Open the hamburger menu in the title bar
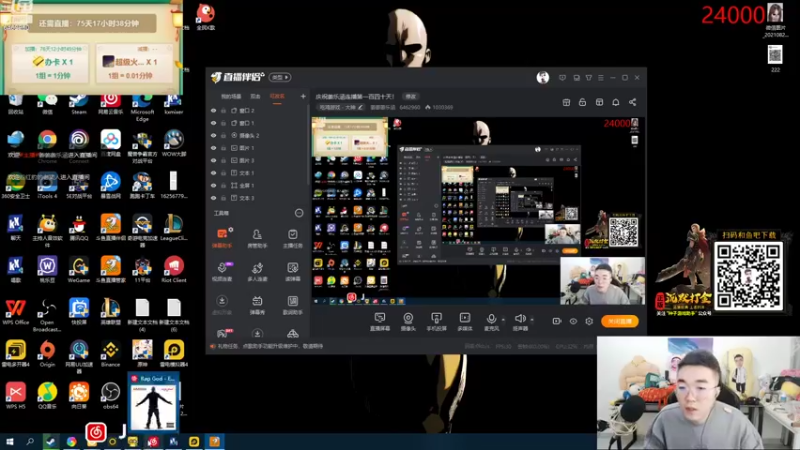 coord(601,78)
